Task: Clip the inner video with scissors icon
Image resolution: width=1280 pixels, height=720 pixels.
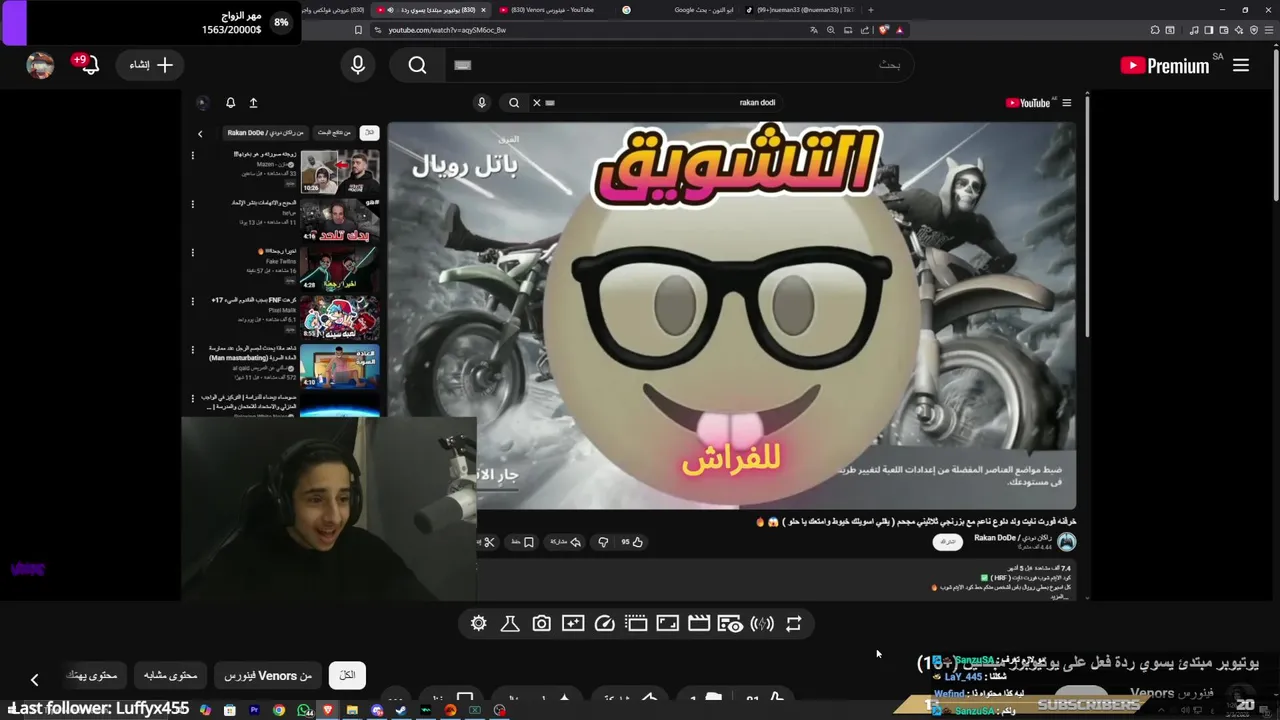Action: [x=488, y=542]
